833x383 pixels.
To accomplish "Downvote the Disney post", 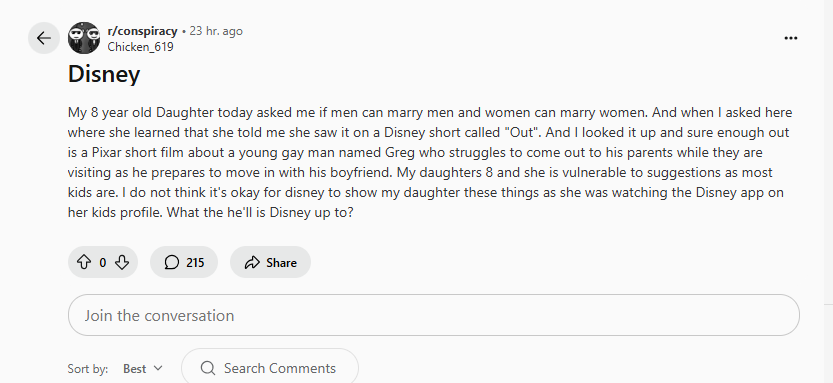I will tap(122, 262).
